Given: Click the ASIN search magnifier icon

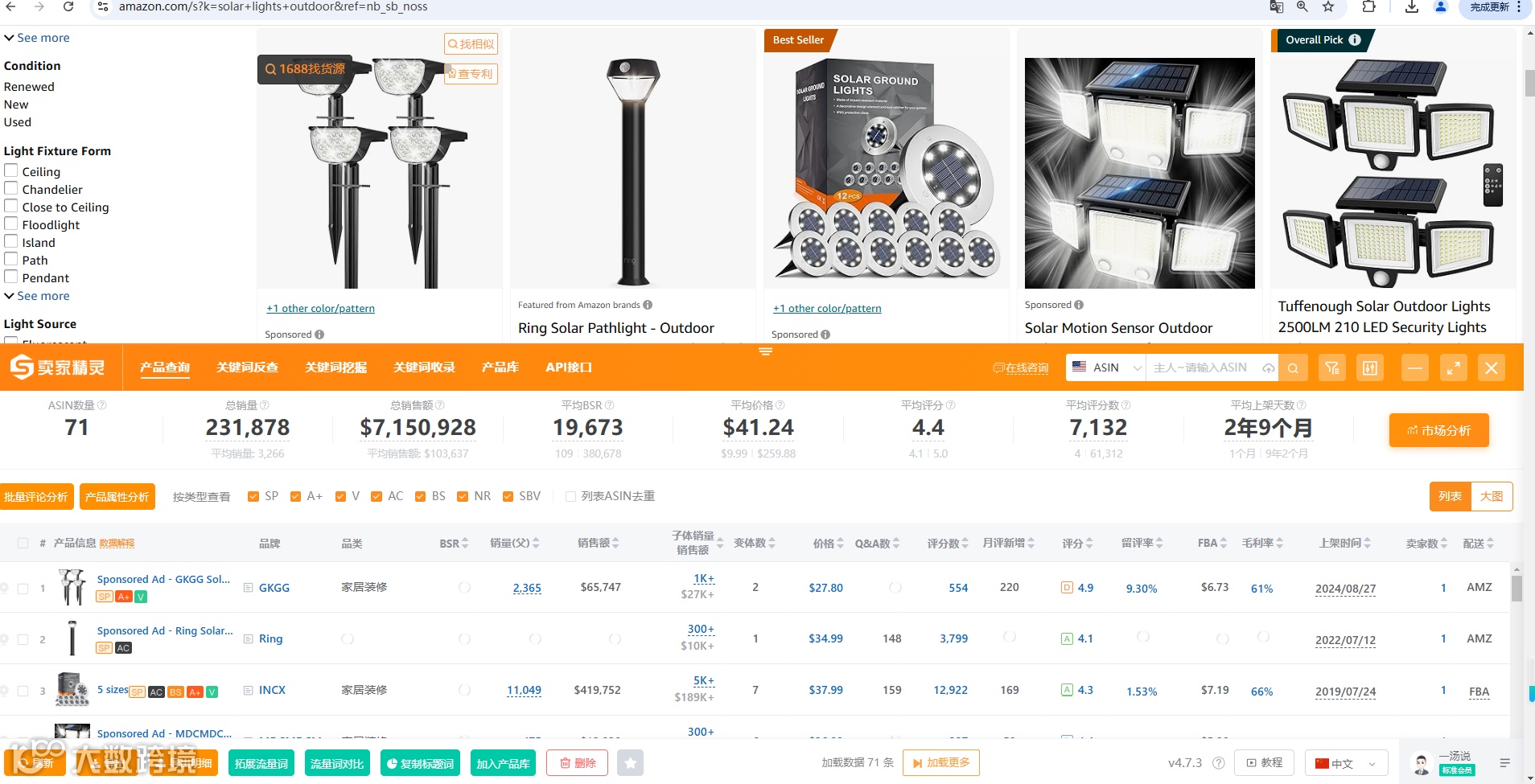Looking at the screenshot, I should 1293,368.
